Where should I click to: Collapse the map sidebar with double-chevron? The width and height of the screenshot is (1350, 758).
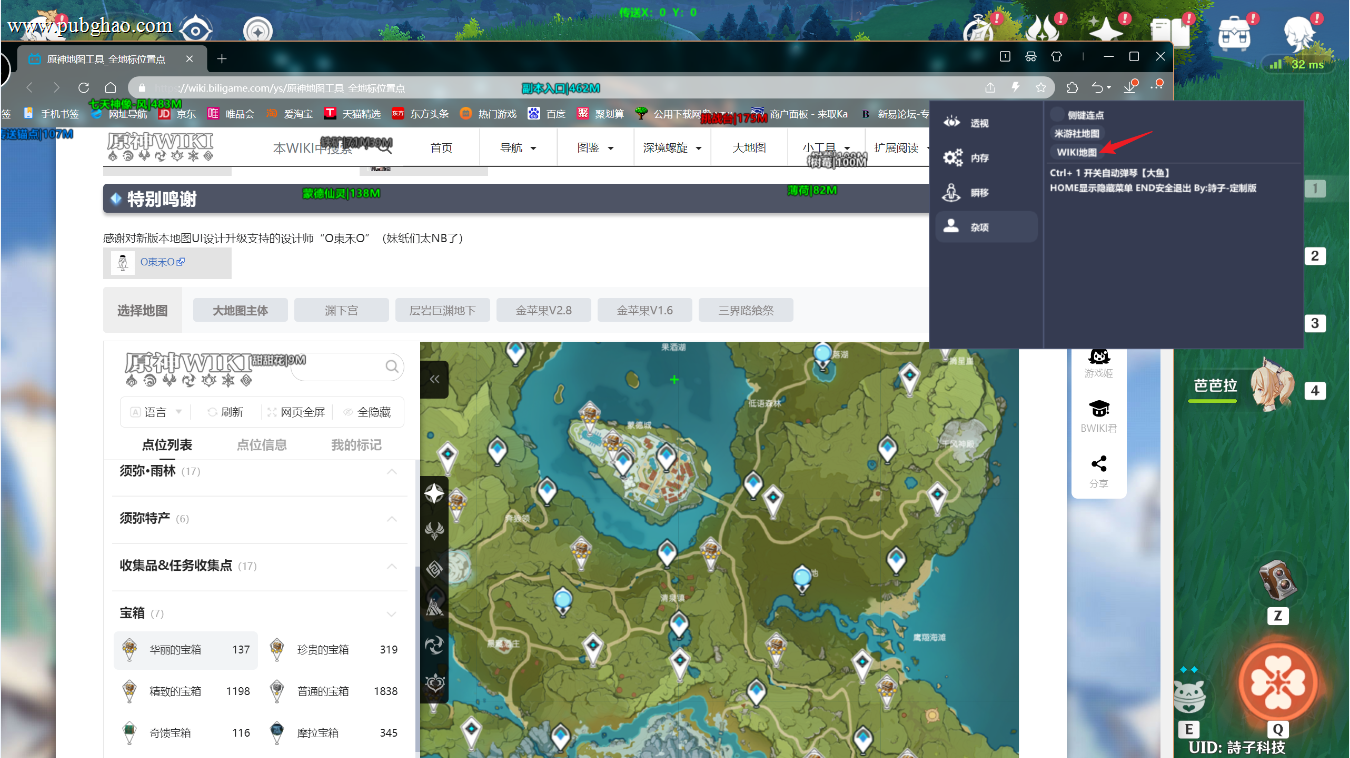[434, 380]
